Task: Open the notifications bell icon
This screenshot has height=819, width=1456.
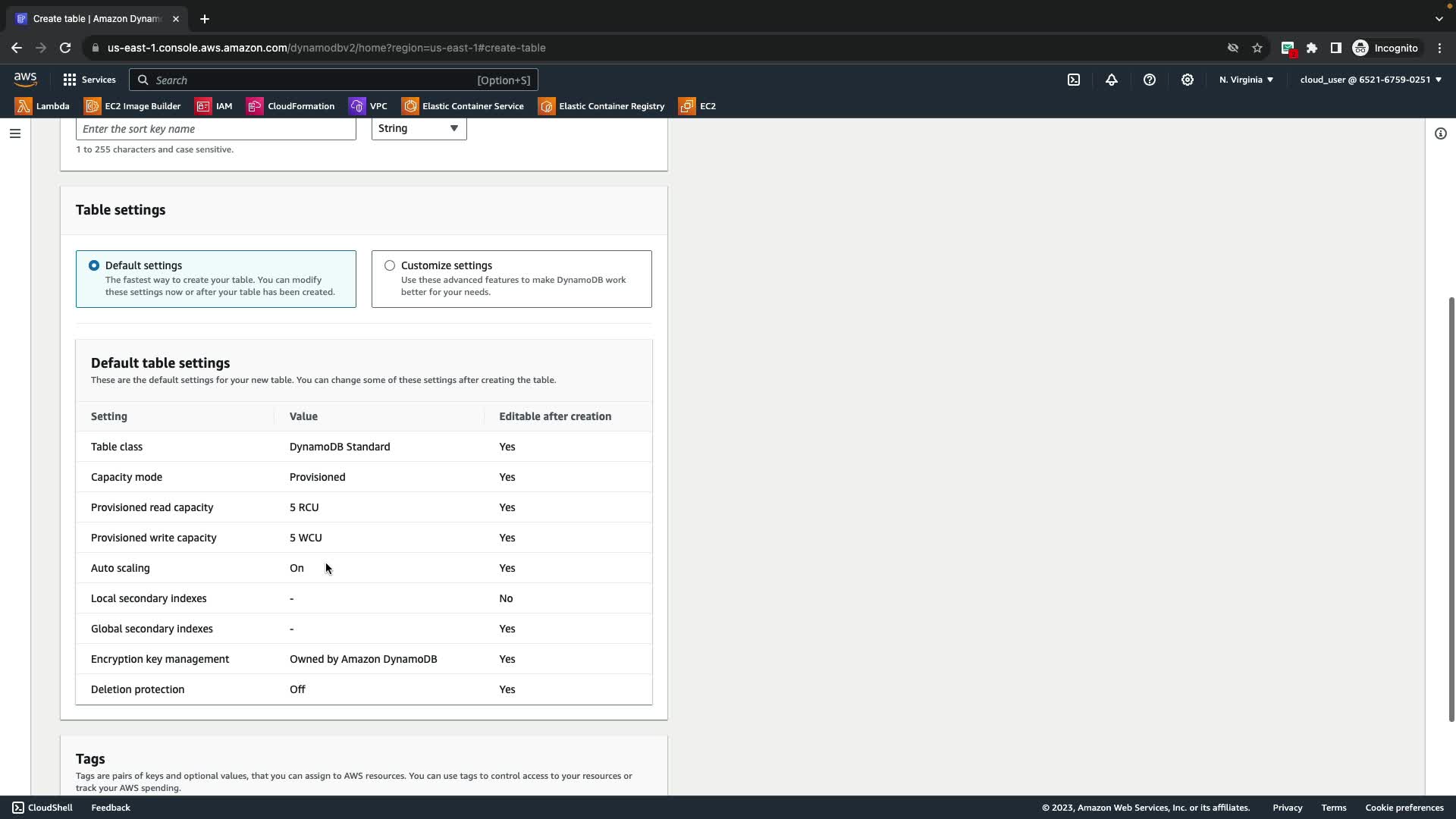Action: point(1112,80)
